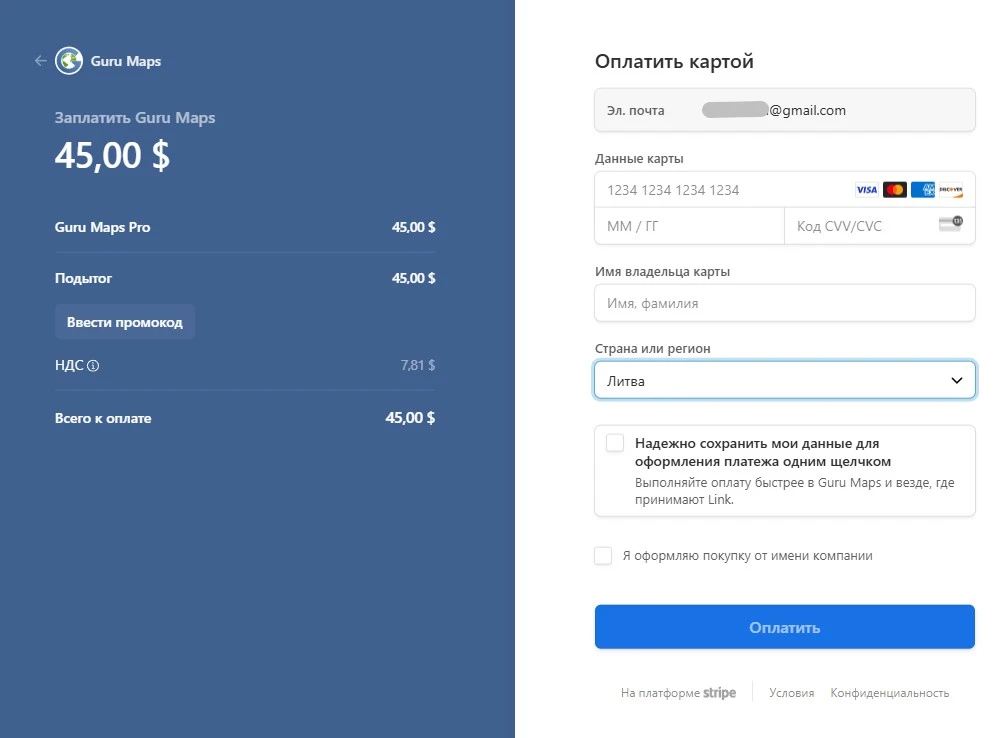Focus the cardholder name field
Image resolution: width=1001 pixels, height=738 pixels.
[785, 303]
